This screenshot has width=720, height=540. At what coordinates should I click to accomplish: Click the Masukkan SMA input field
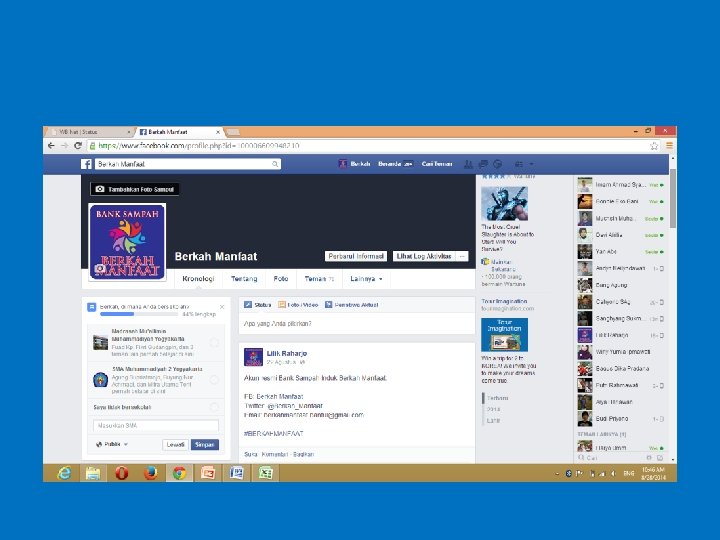pos(156,426)
